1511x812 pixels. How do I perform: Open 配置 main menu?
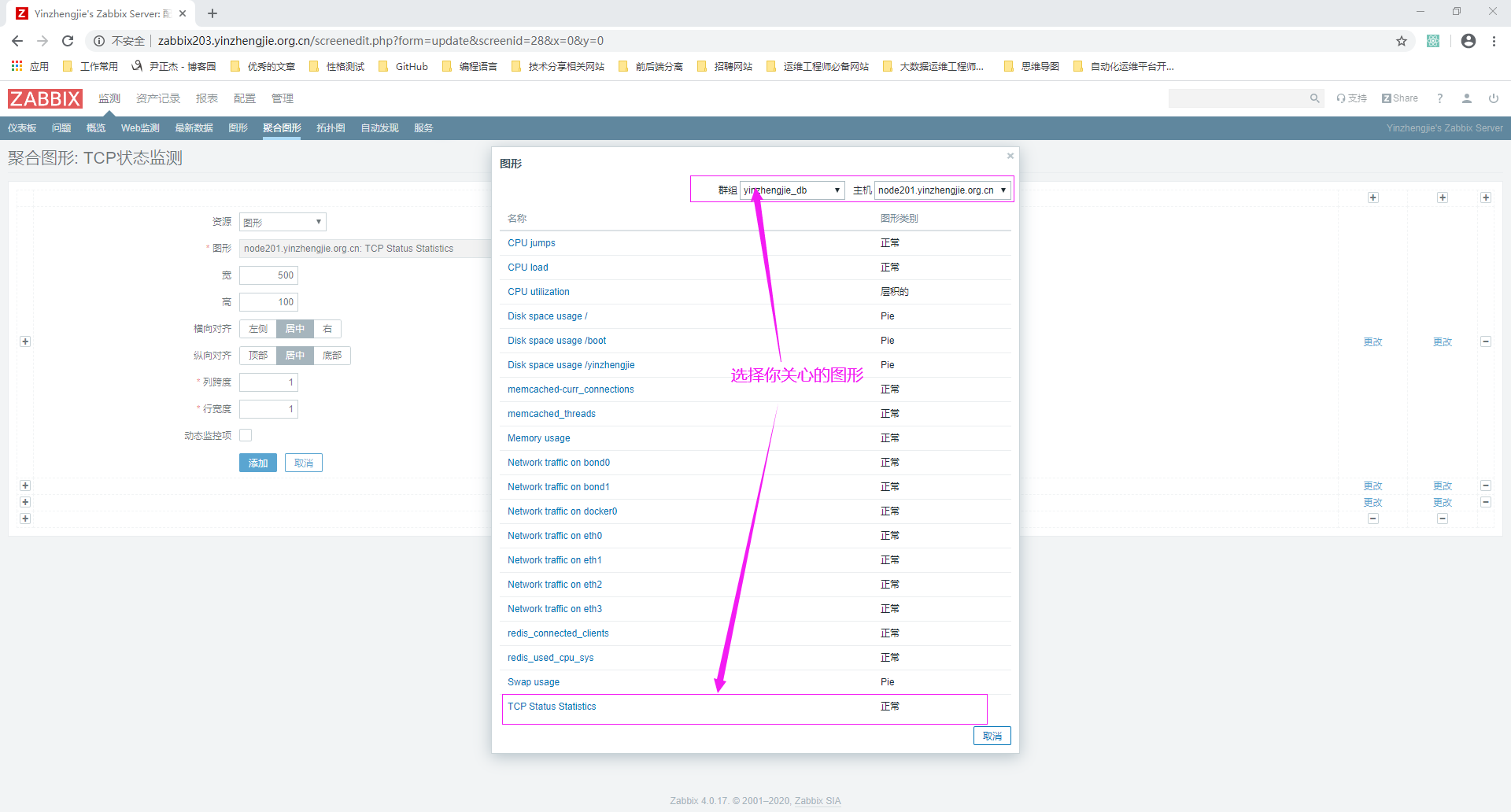[x=245, y=98]
